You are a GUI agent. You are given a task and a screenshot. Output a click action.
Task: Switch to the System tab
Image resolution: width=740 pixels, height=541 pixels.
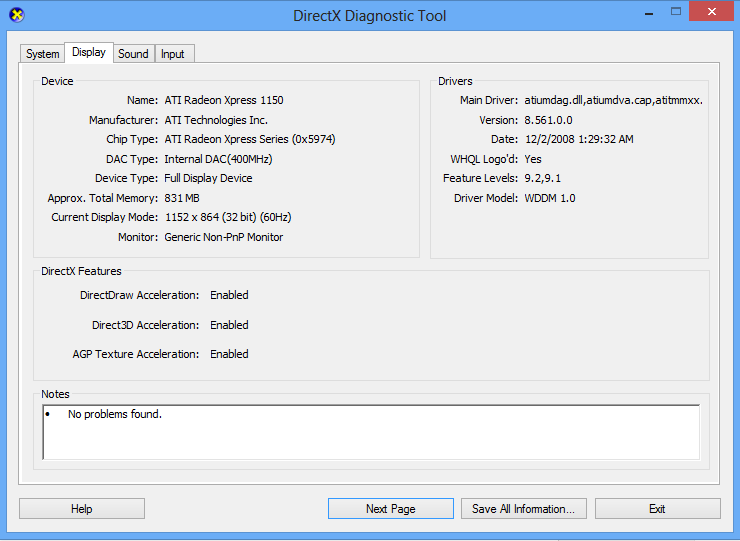pyautogui.click(x=42, y=54)
